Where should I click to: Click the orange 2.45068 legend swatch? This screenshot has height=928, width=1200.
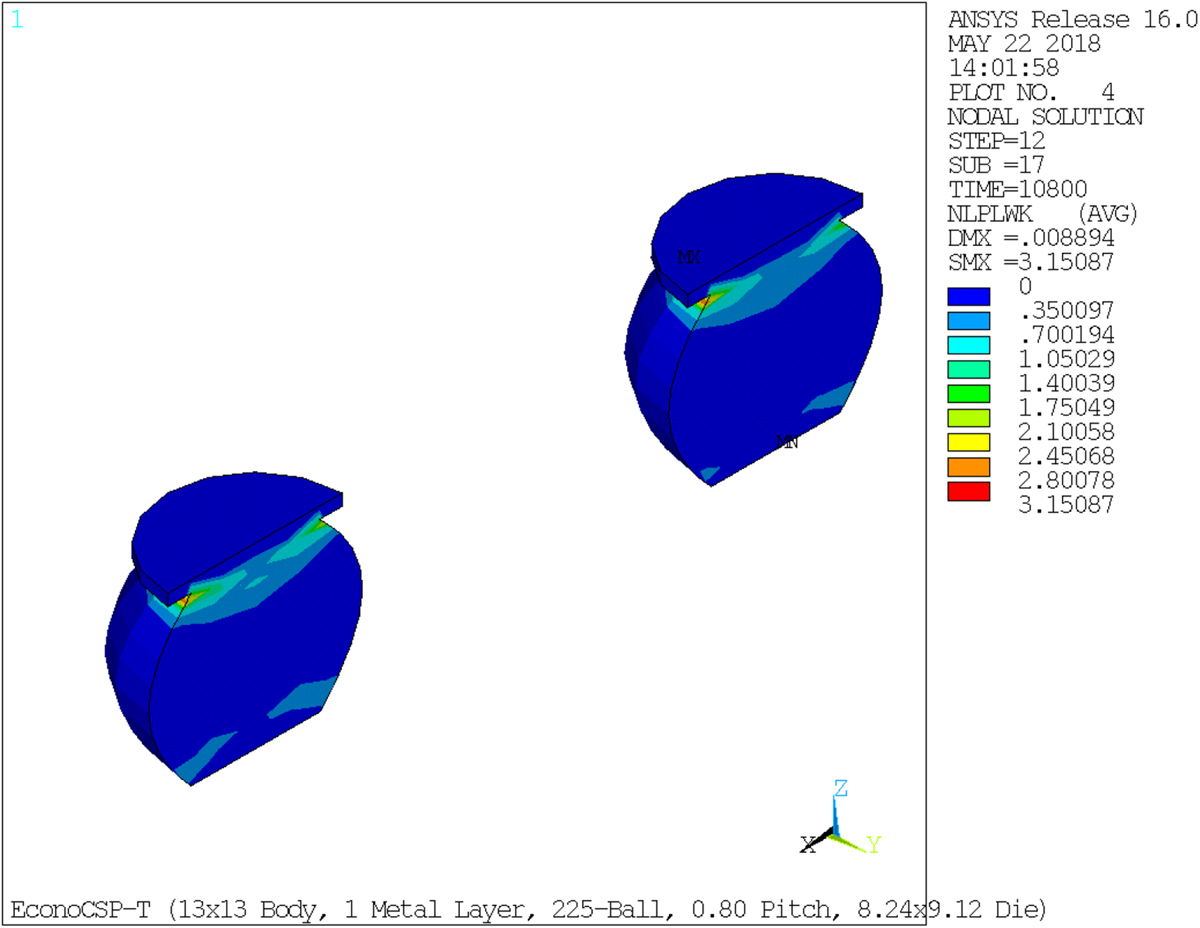pyautogui.click(x=969, y=467)
